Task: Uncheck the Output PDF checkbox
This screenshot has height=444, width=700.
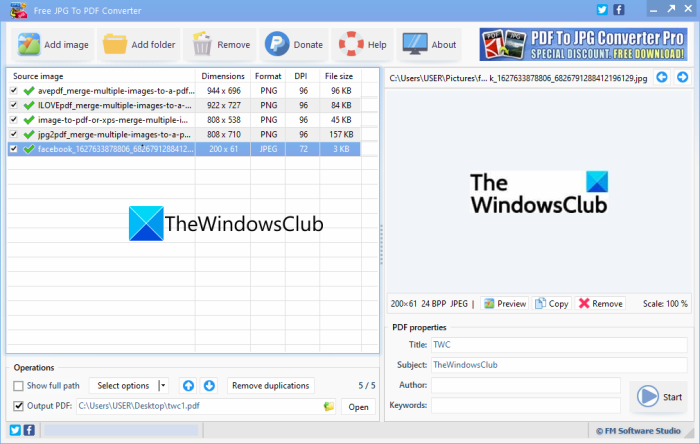Action: click(x=18, y=406)
